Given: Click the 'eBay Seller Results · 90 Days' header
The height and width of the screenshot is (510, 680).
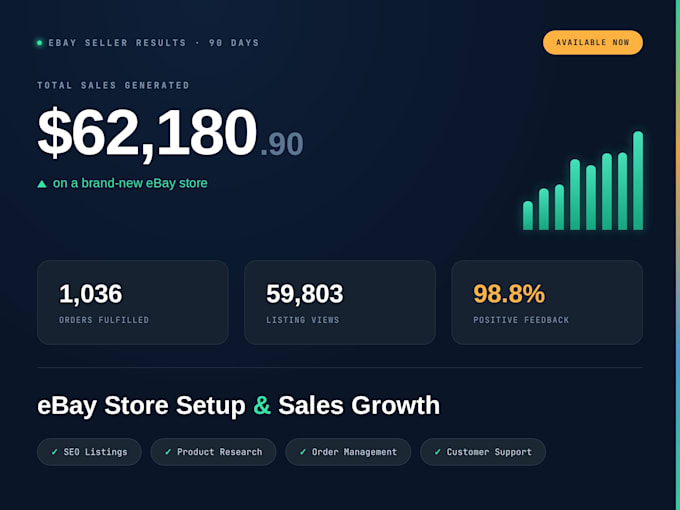Looking at the screenshot, I should tap(154, 43).
